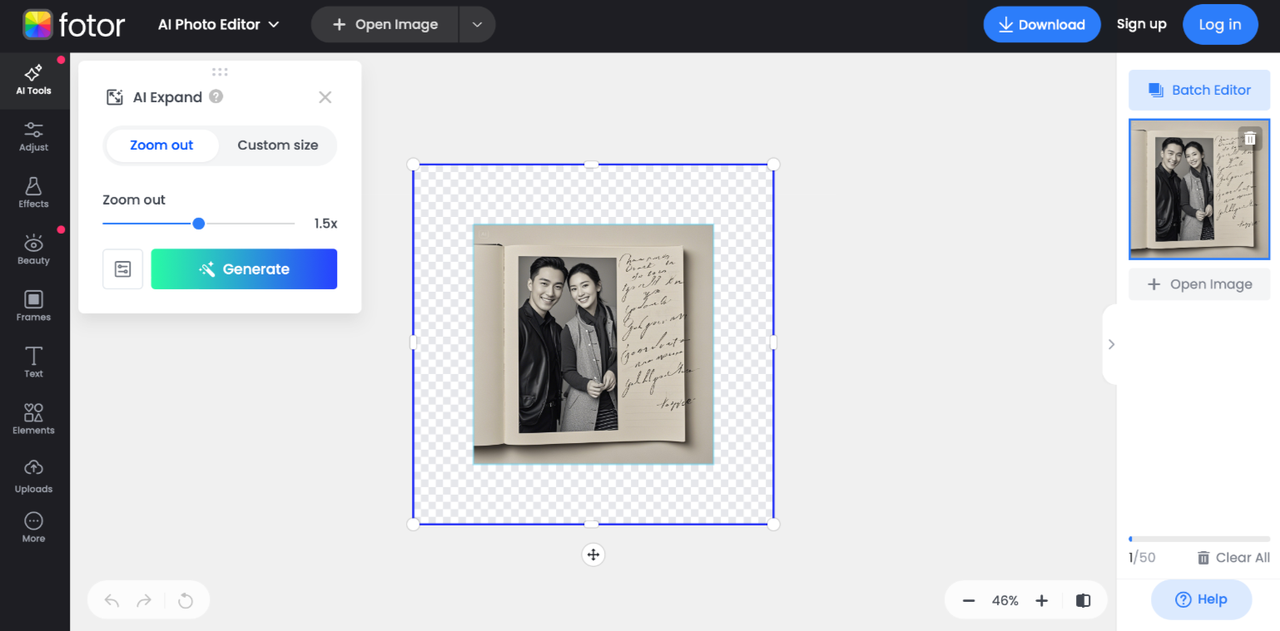Open the Adjust sidebar panel

(34, 136)
